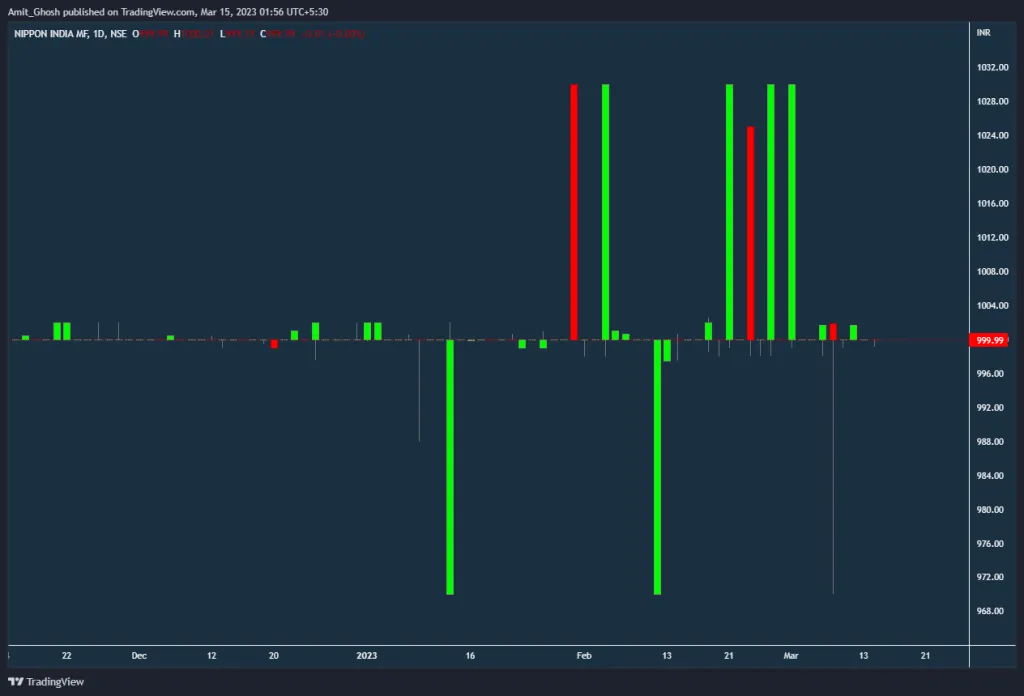The width and height of the screenshot is (1024, 696).
Task: Click the open price value in legend
Action: click(153, 34)
